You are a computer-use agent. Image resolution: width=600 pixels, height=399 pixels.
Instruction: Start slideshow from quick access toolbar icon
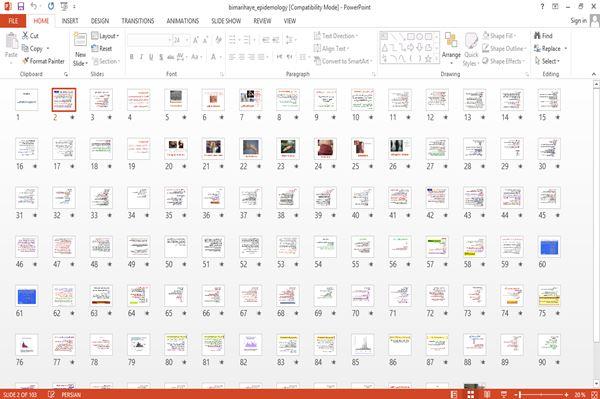click(64, 7)
